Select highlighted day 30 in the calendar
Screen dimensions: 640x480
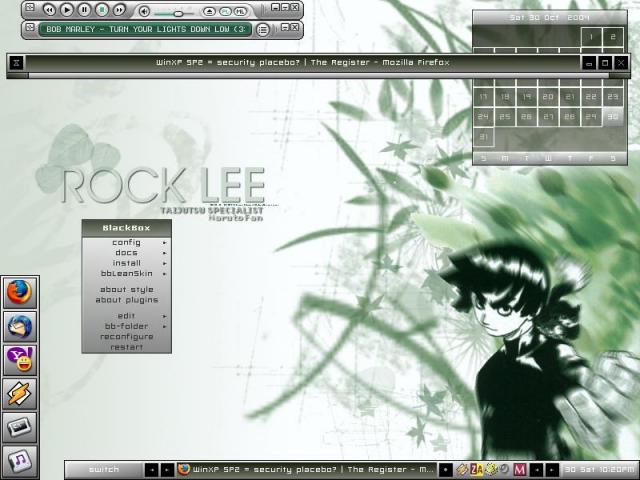(x=613, y=117)
